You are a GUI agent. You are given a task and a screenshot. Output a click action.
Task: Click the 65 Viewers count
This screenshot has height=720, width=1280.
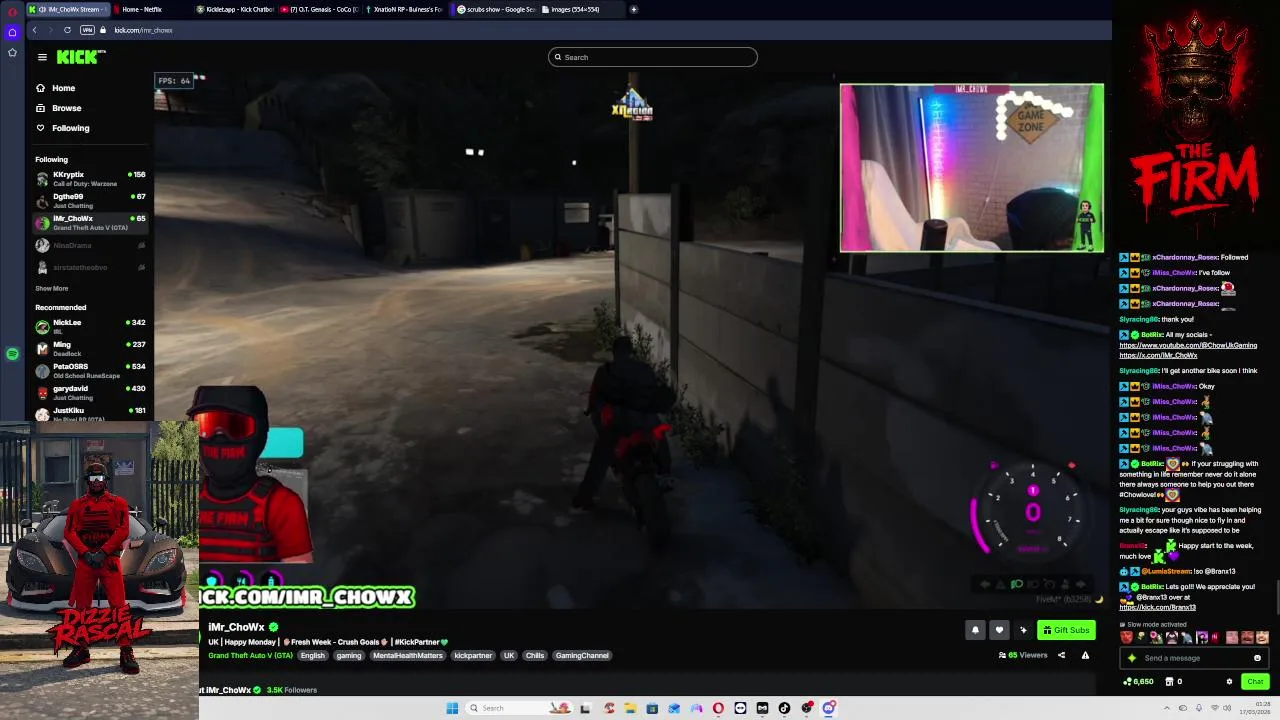click(x=1023, y=655)
